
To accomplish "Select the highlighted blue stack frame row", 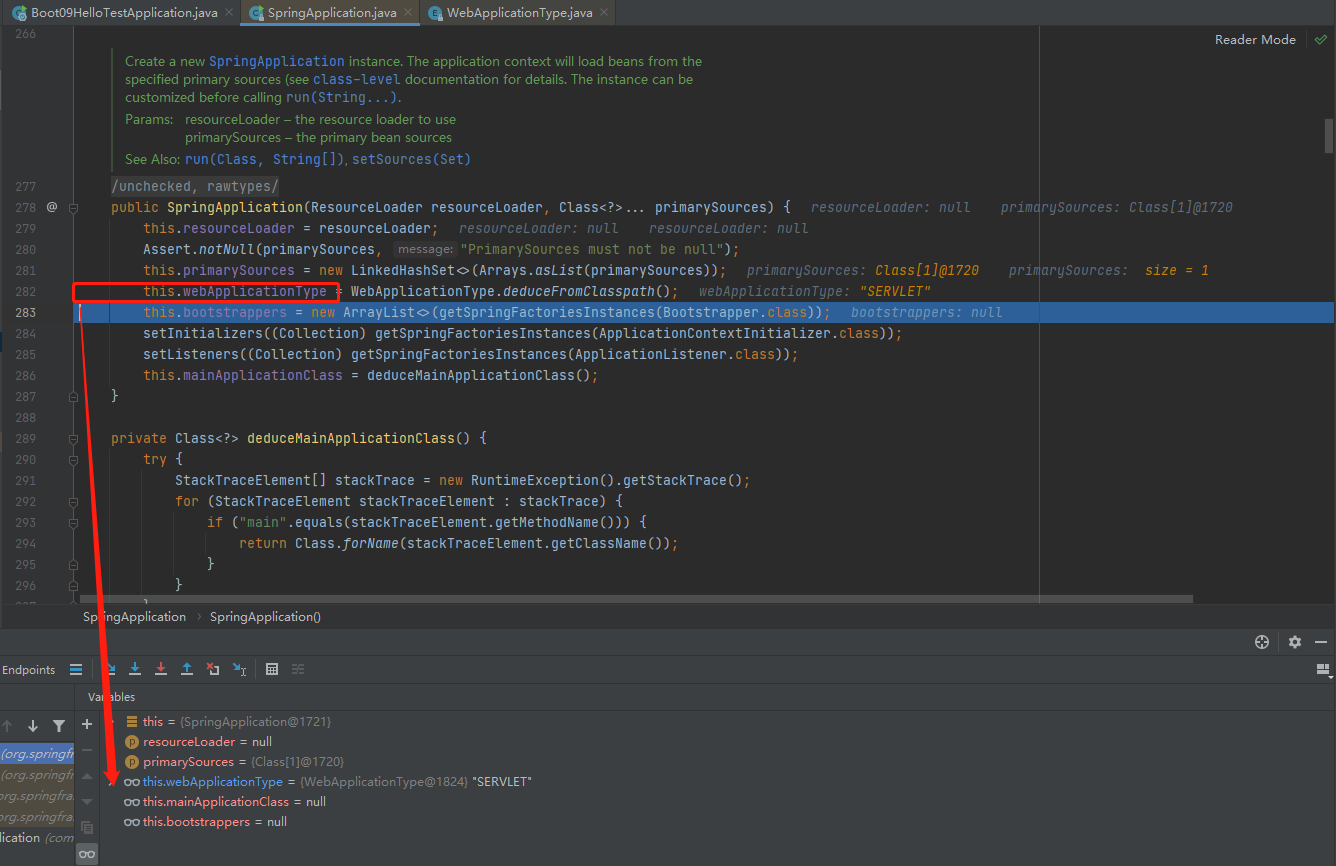I will [x=36, y=755].
